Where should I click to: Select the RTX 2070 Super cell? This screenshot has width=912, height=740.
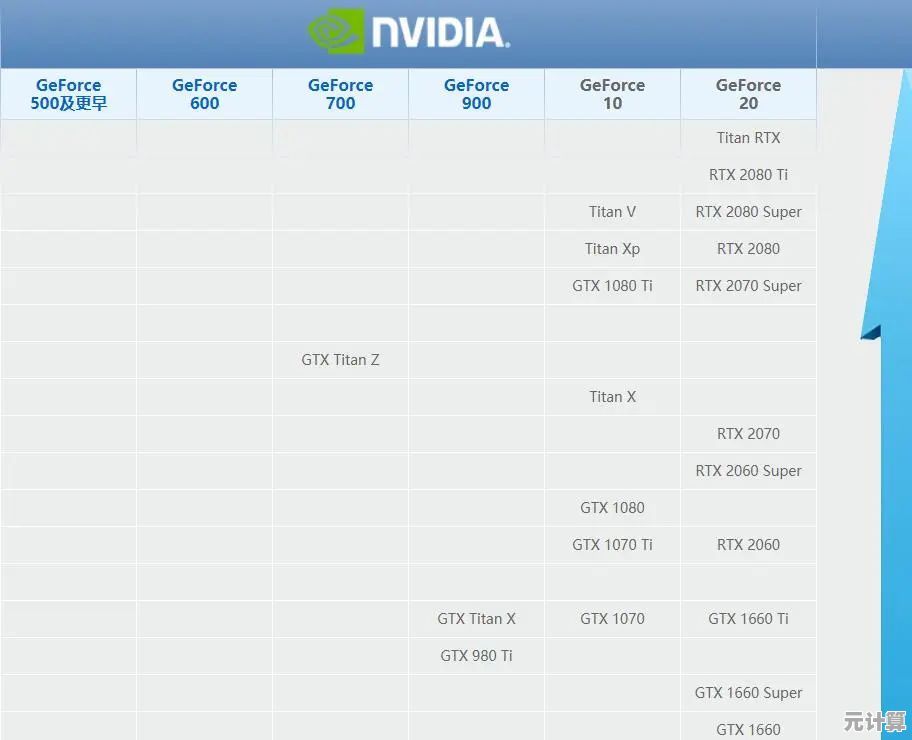click(748, 286)
